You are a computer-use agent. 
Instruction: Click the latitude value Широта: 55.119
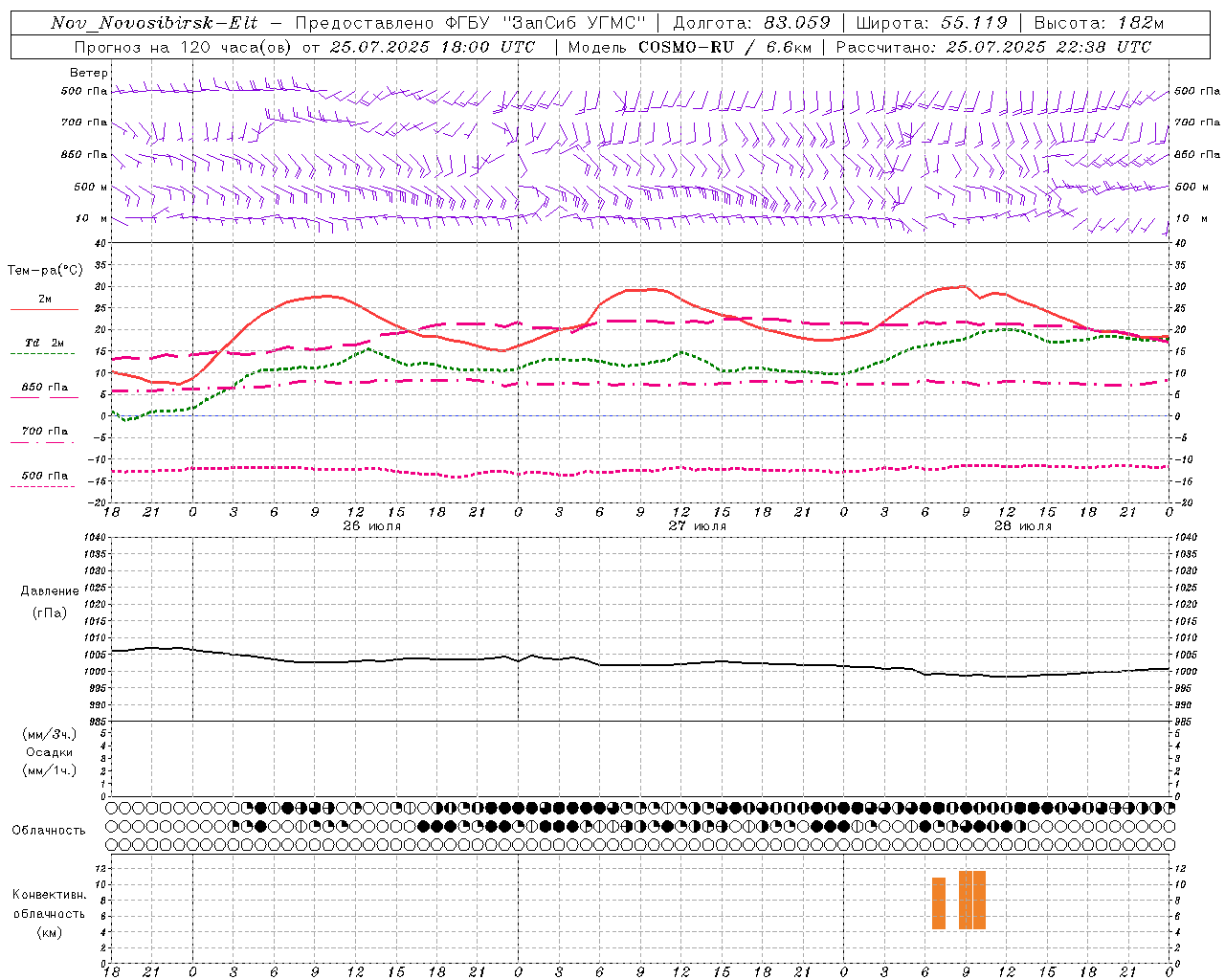point(931,23)
